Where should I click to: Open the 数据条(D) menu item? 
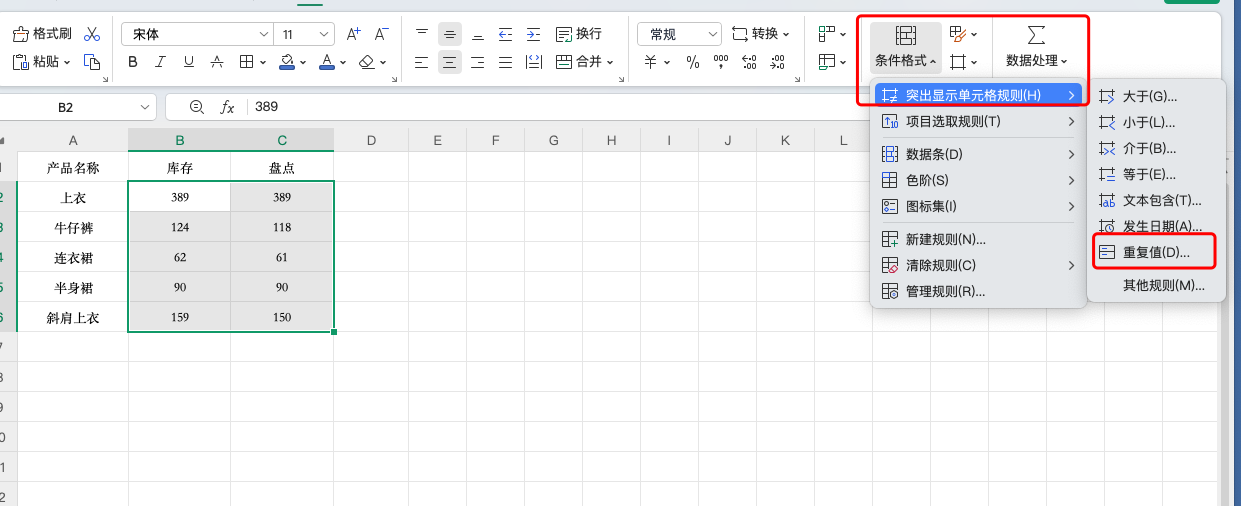[x=934, y=154]
